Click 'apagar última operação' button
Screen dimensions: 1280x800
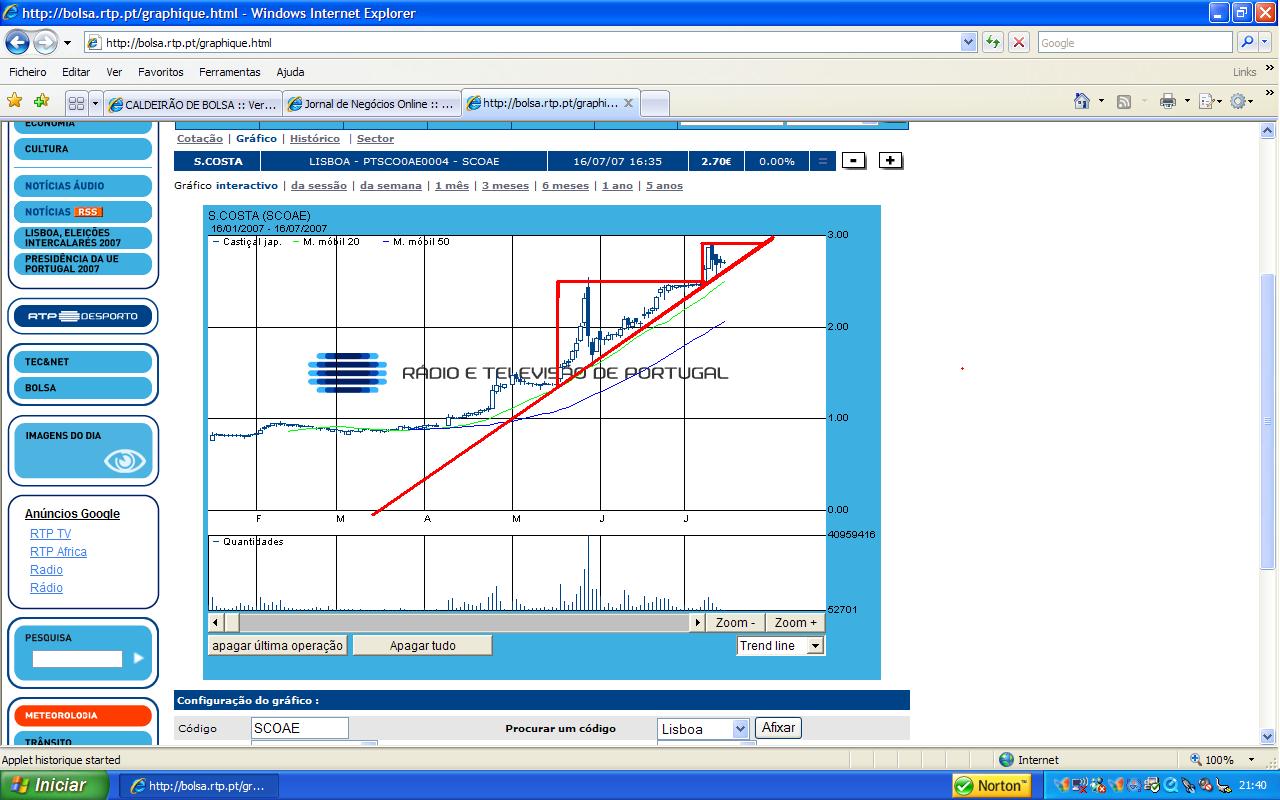pos(277,646)
